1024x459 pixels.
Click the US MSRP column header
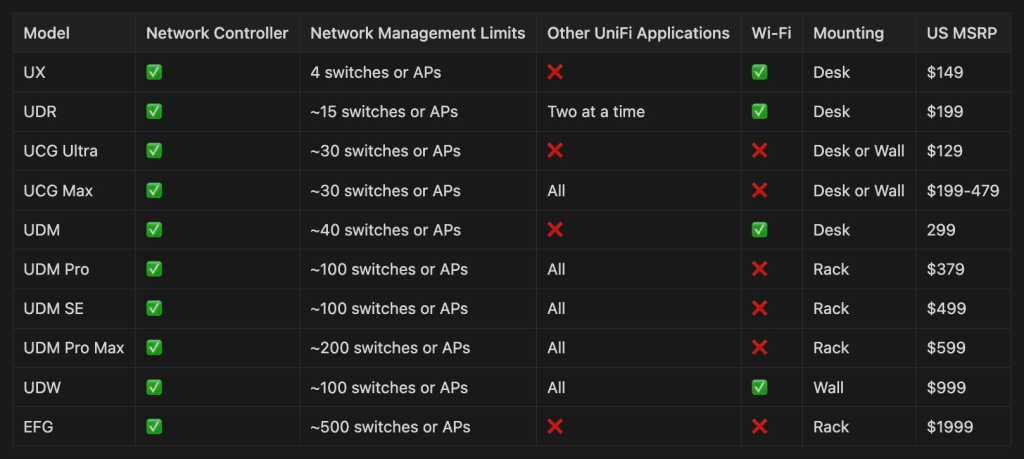coord(960,33)
